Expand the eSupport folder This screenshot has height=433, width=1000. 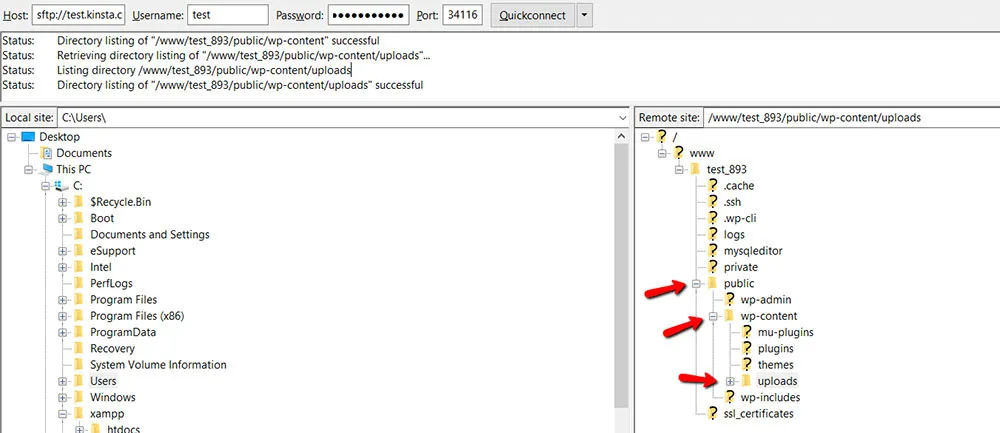62,251
